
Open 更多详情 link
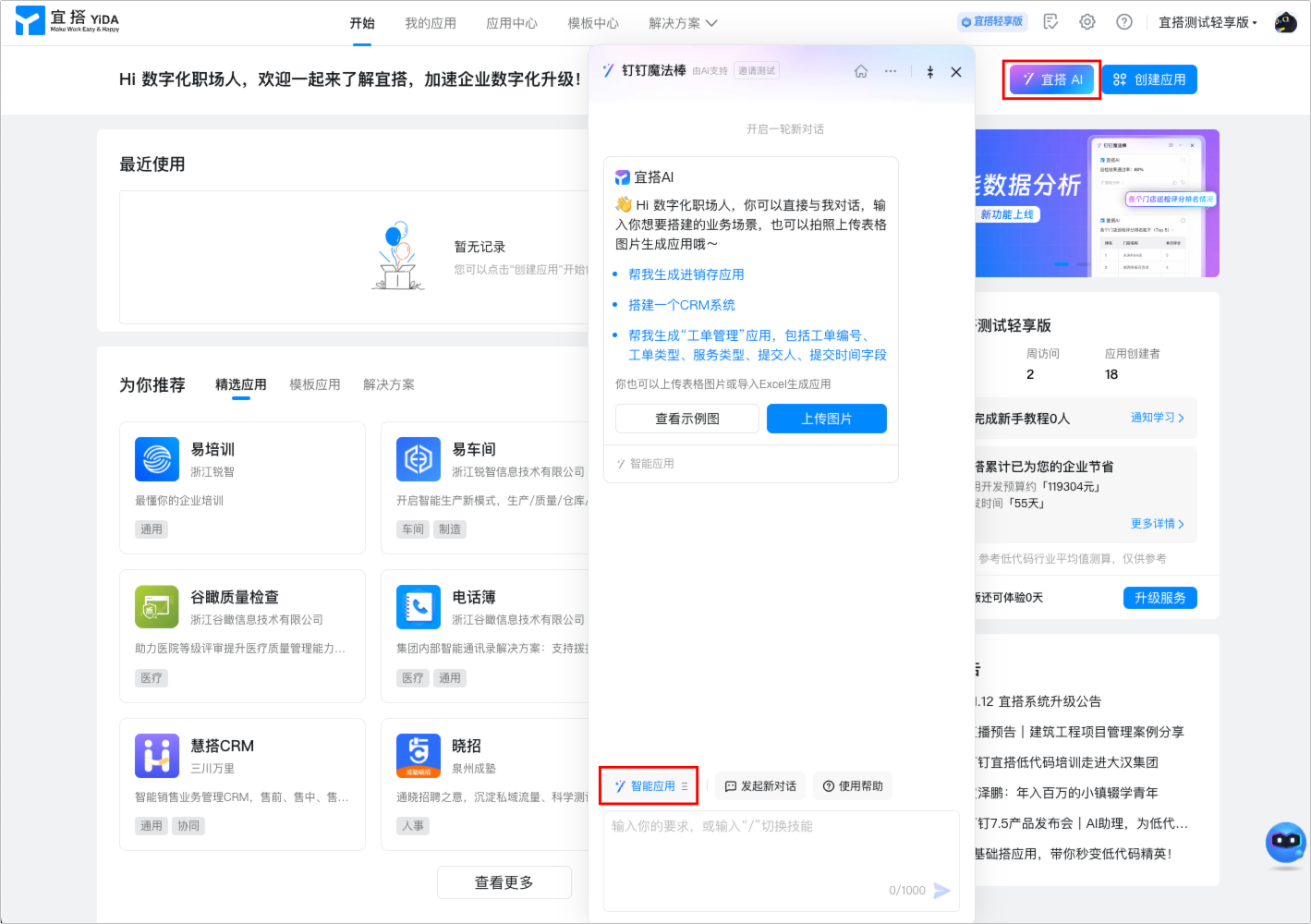1158,524
